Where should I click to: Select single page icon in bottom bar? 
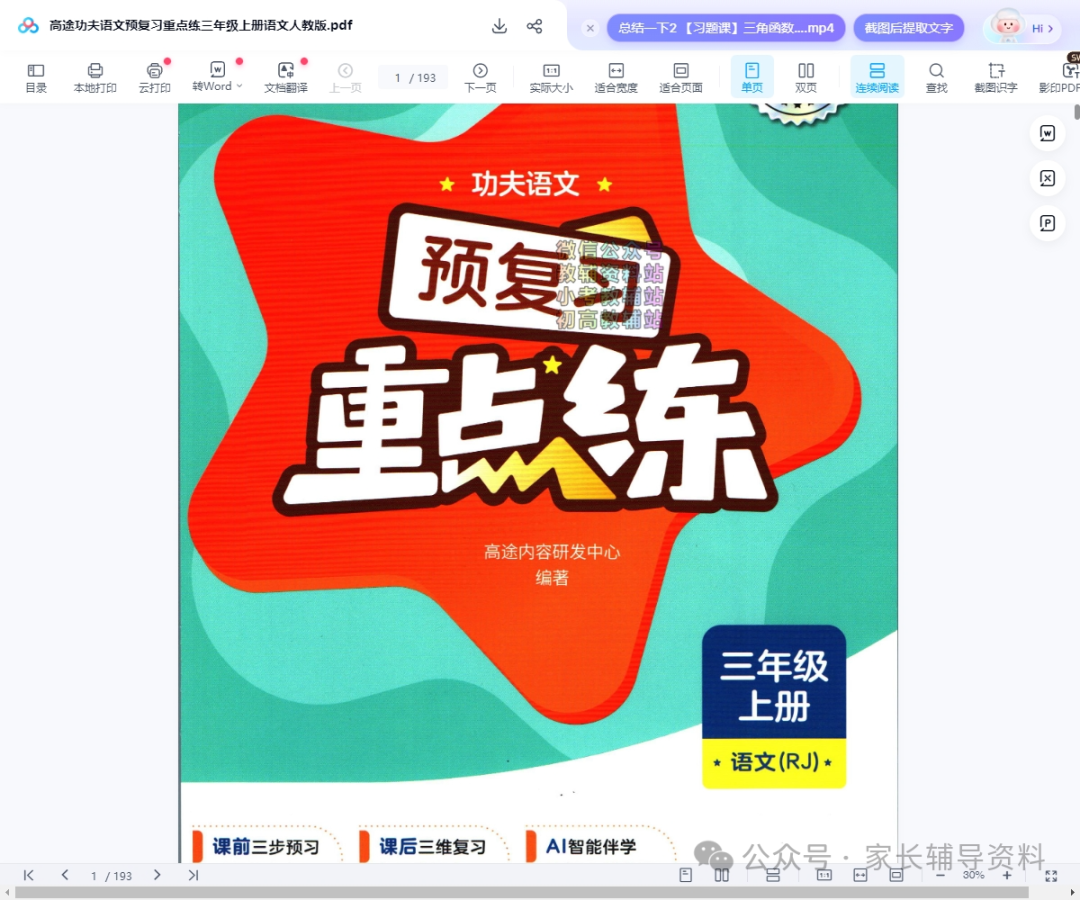tap(685, 875)
